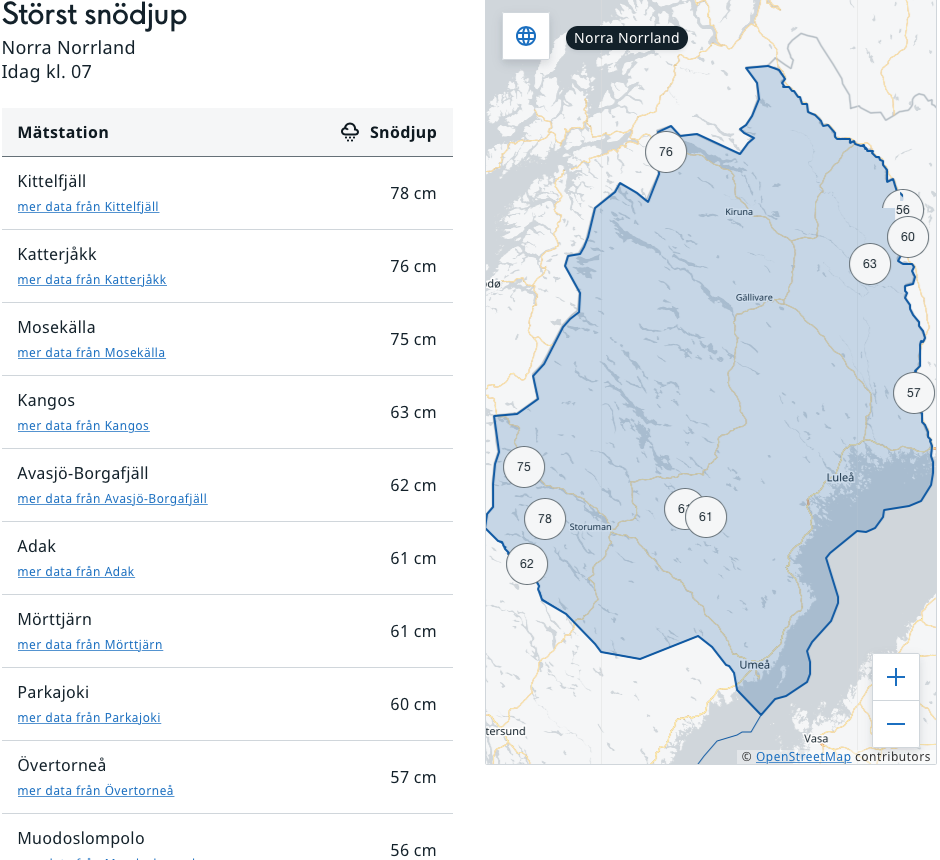Zoom out with the map minus button
This screenshot has width=940, height=860.
(x=895, y=724)
